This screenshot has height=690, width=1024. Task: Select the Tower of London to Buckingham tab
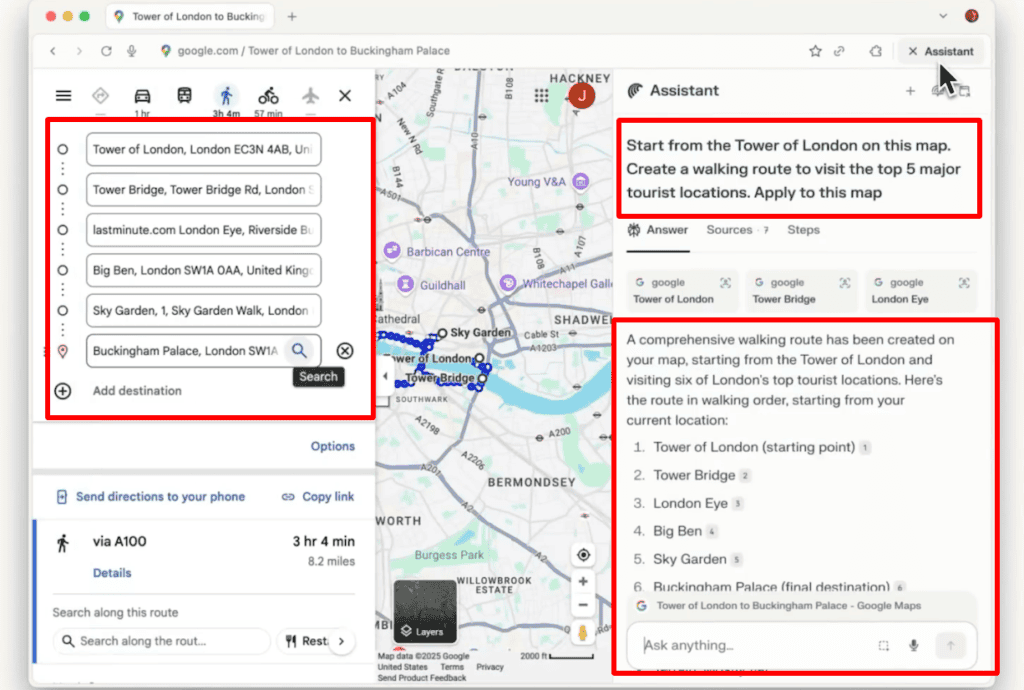click(x=190, y=16)
